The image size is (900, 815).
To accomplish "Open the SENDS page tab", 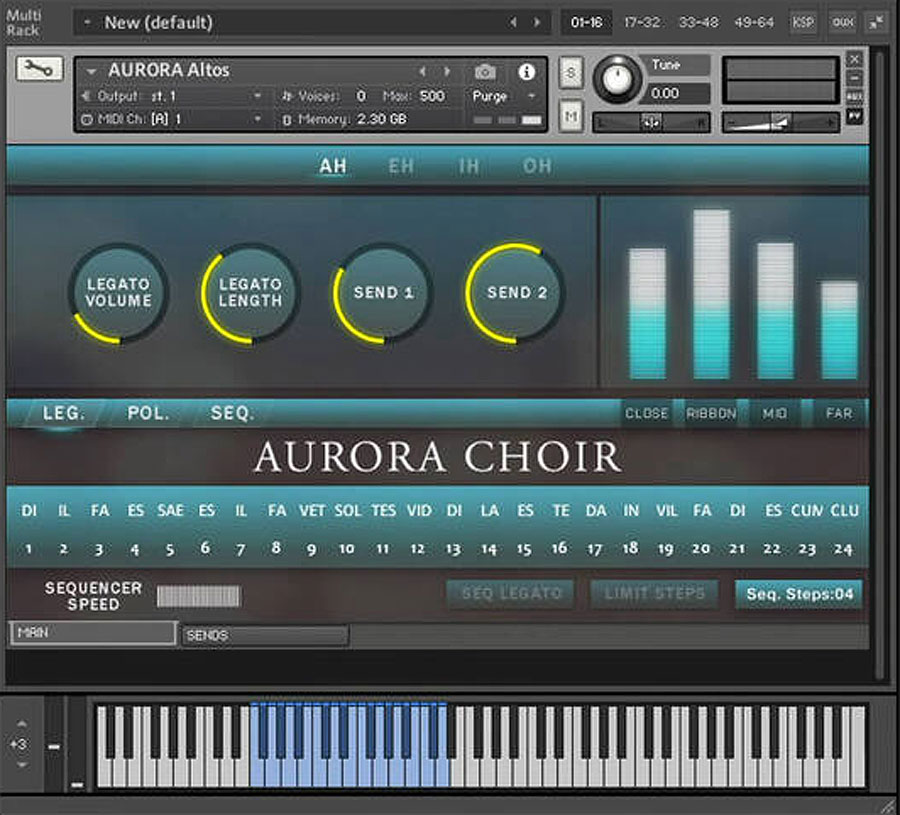I will tap(265, 635).
